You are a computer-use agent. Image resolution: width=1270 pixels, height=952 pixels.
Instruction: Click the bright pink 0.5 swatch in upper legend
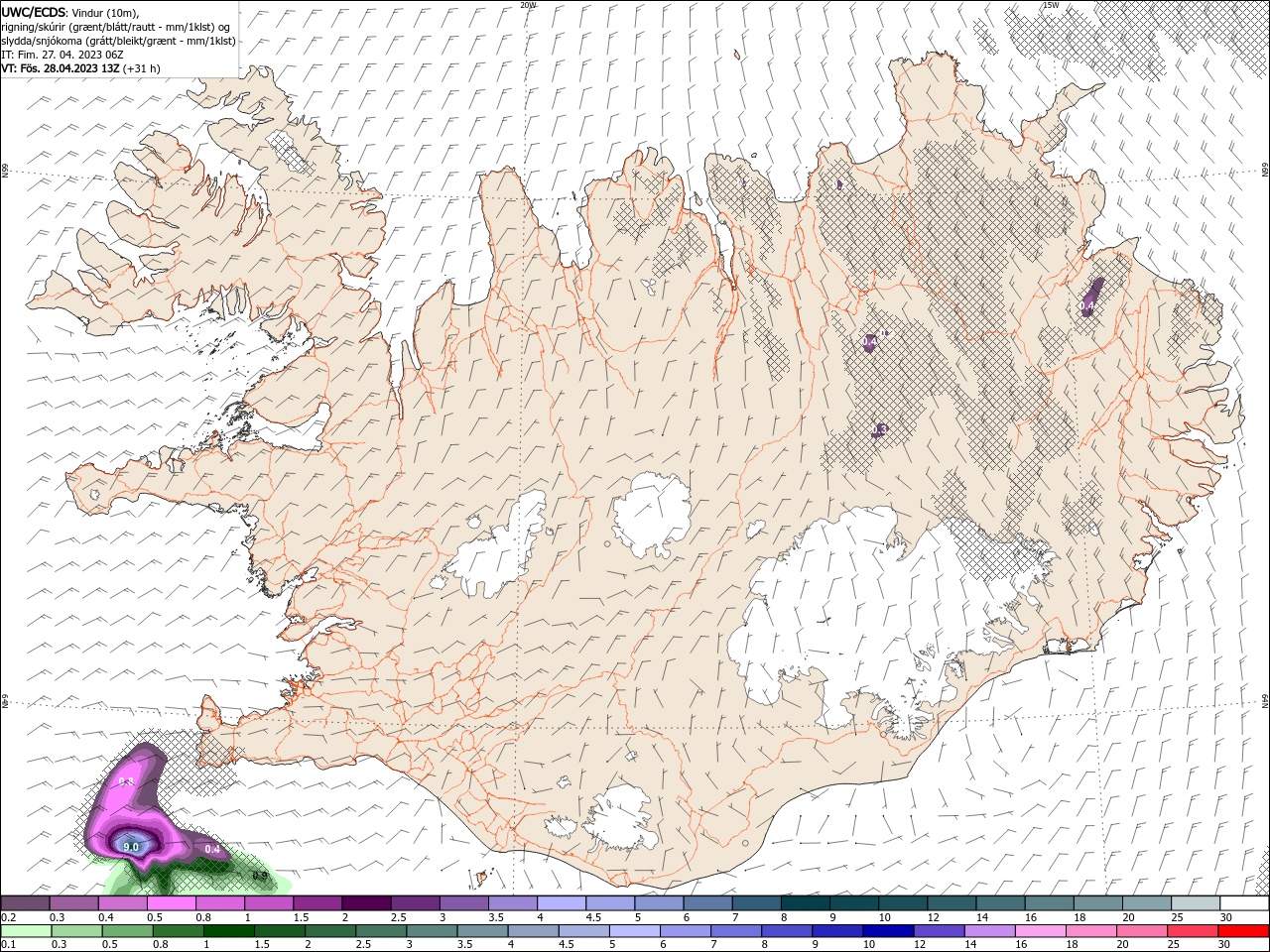172,903
